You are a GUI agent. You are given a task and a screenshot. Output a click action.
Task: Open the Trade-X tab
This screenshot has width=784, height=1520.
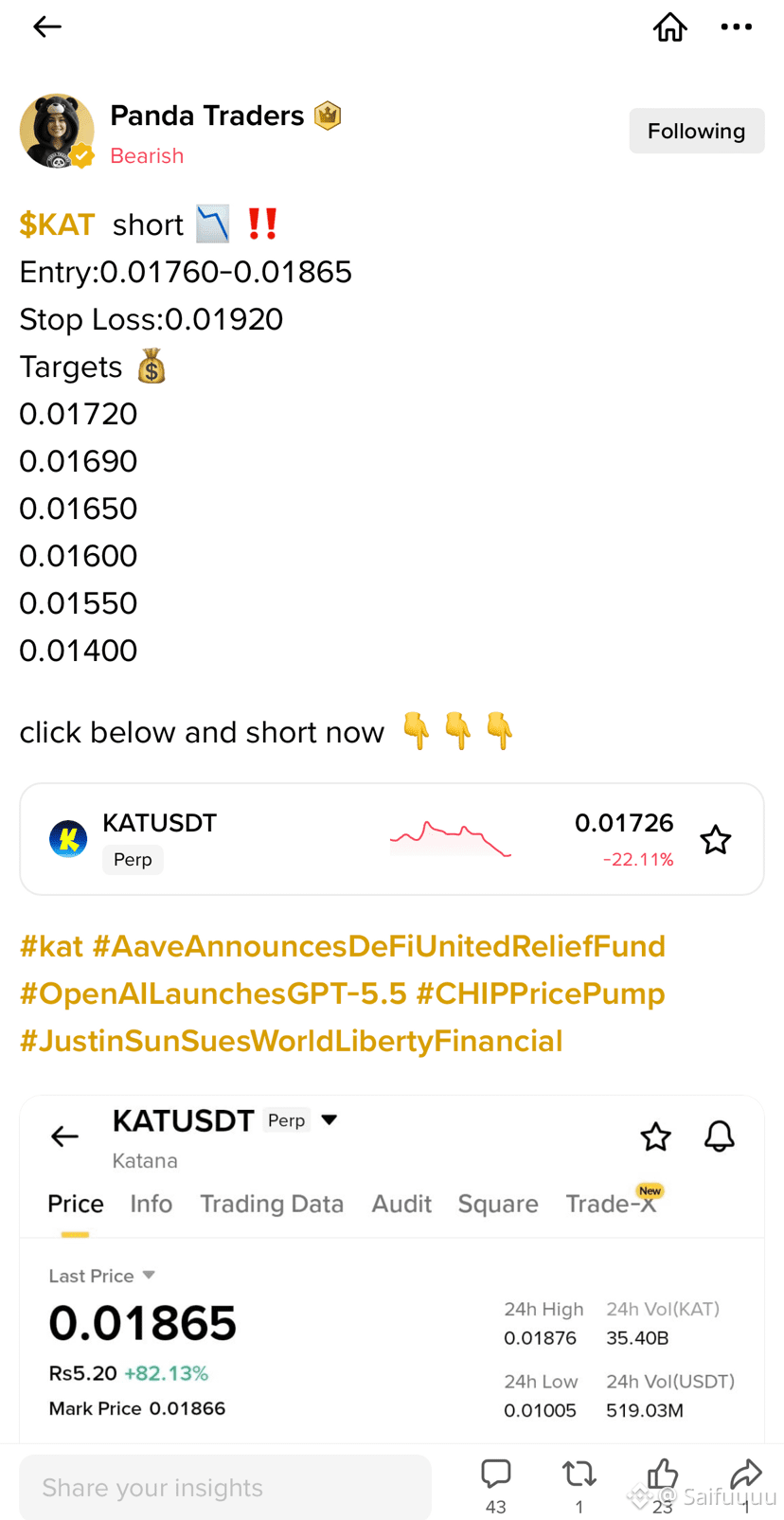pos(612,1204)
